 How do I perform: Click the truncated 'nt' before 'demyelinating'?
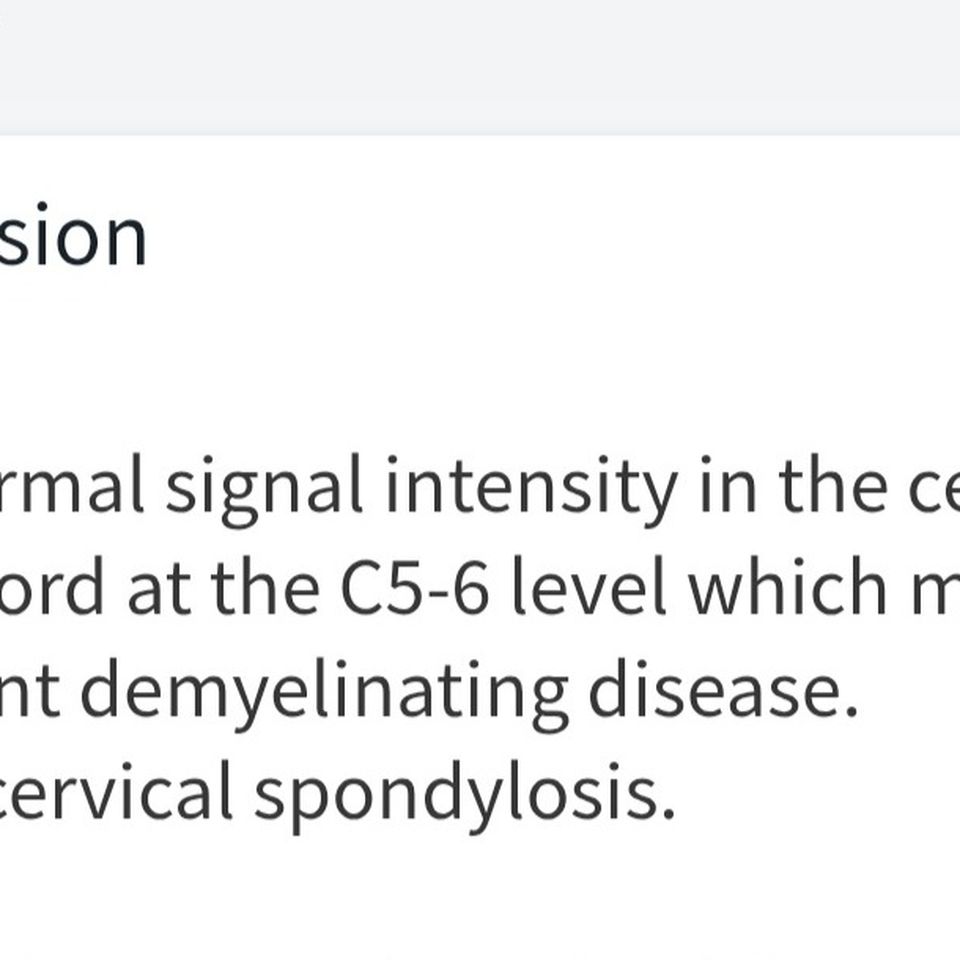pyautogui.click(x=30, y=691)
